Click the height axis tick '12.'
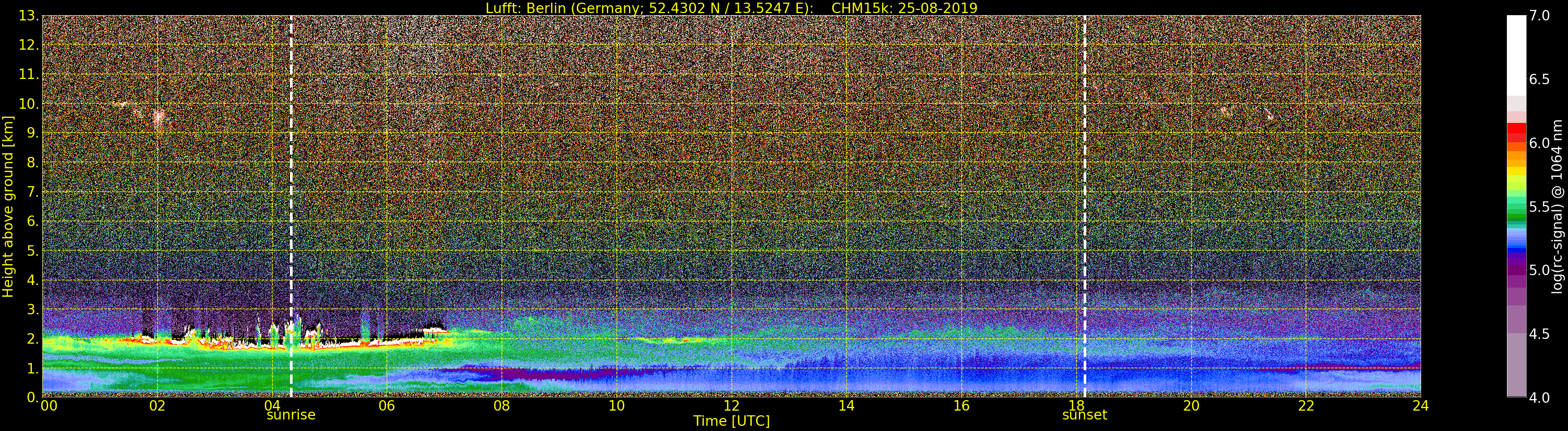 [x=29, y=45]
